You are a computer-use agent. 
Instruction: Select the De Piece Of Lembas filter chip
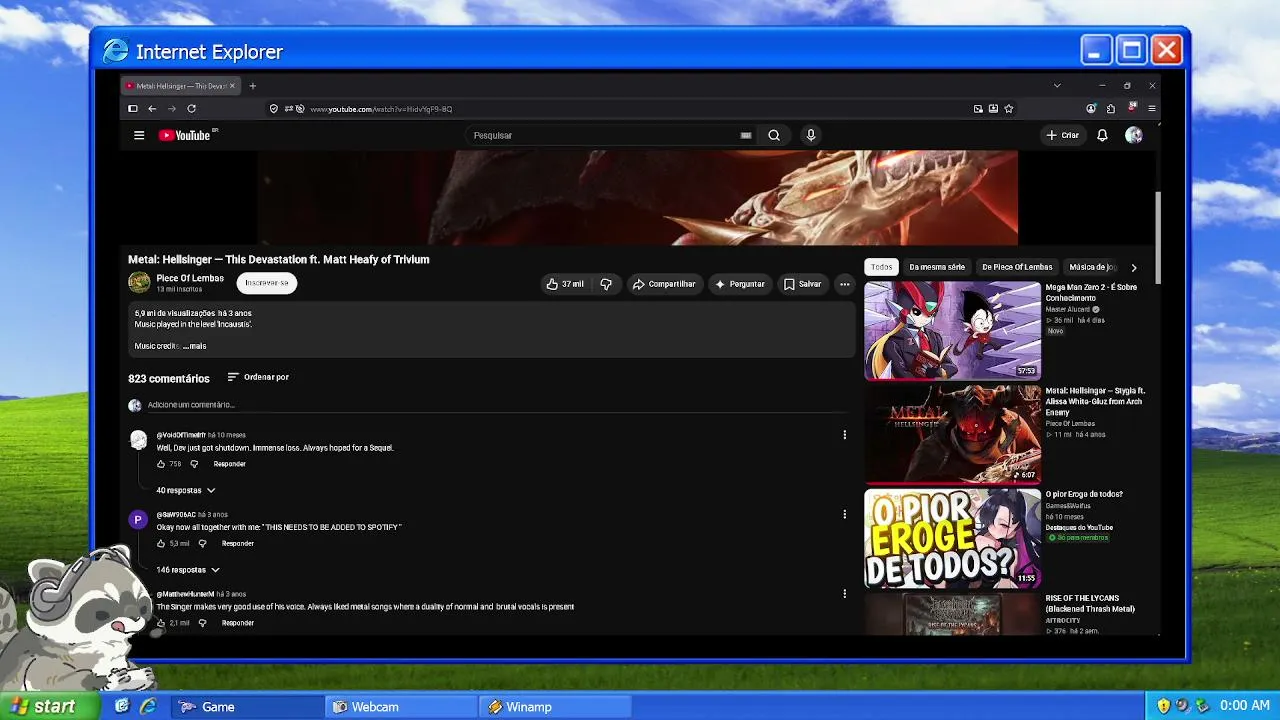tap(1017, 267)
